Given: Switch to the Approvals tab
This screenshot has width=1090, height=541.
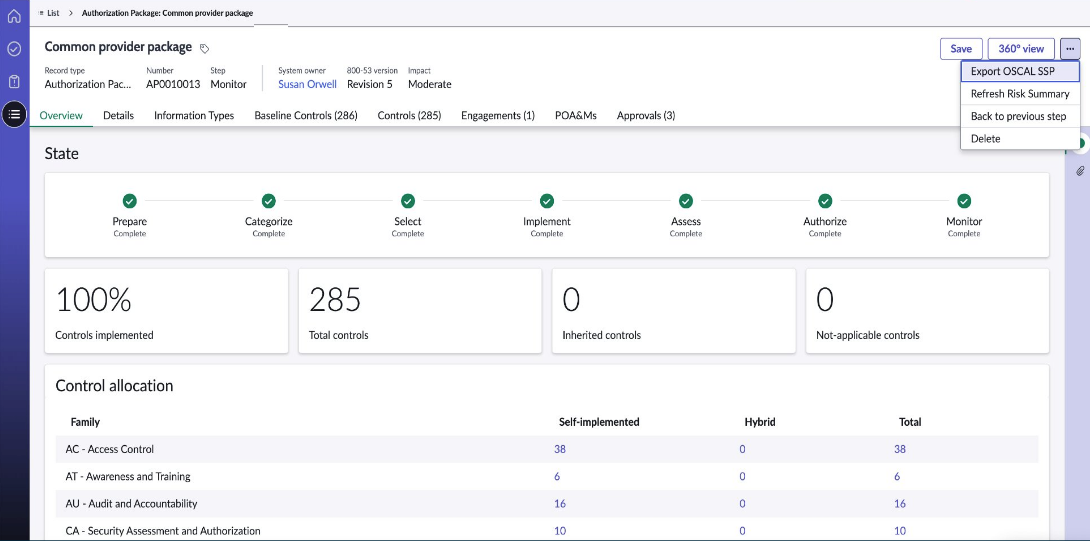Looking at the screenshot, I should 646,115.
